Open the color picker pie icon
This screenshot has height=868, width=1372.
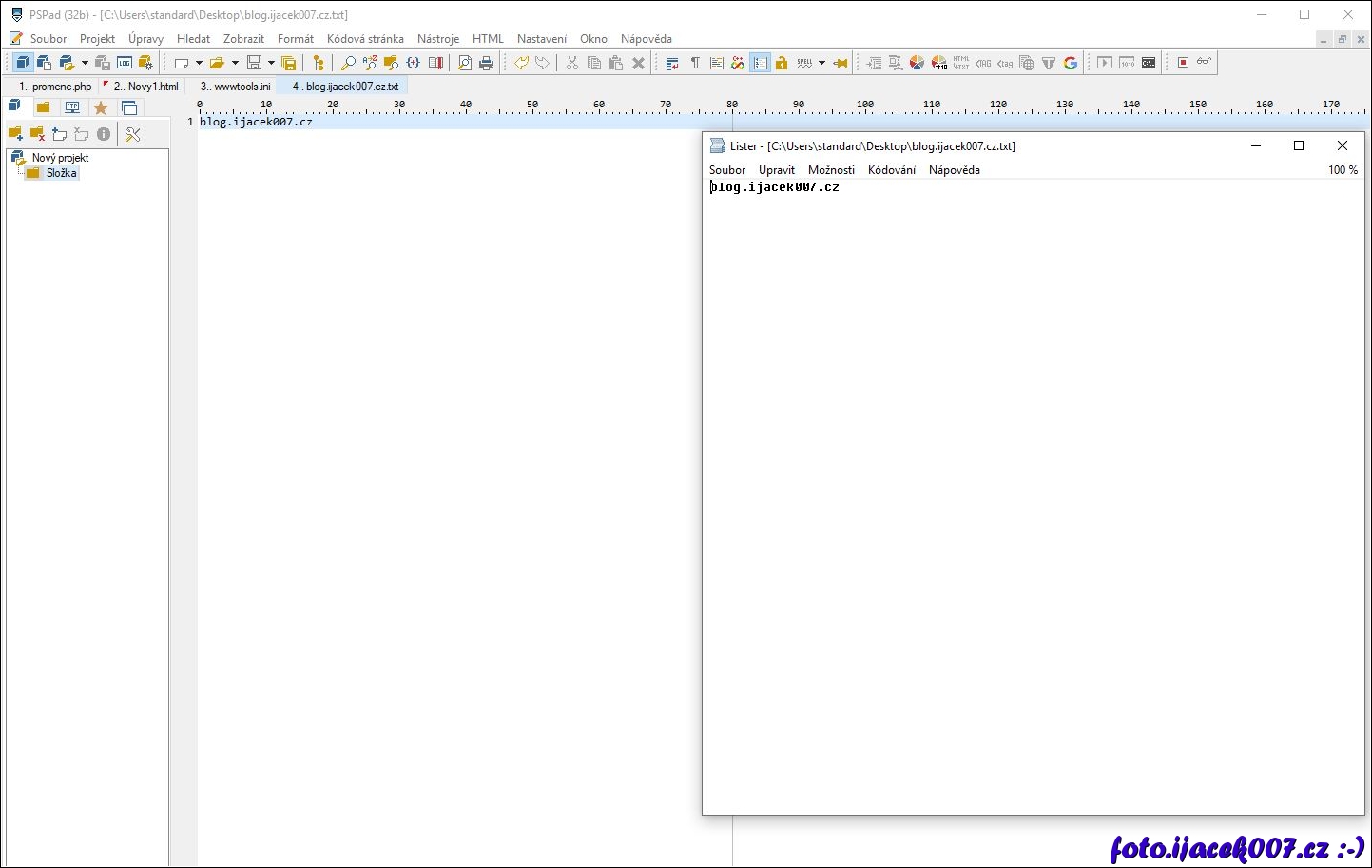click(x=917, y=63)
